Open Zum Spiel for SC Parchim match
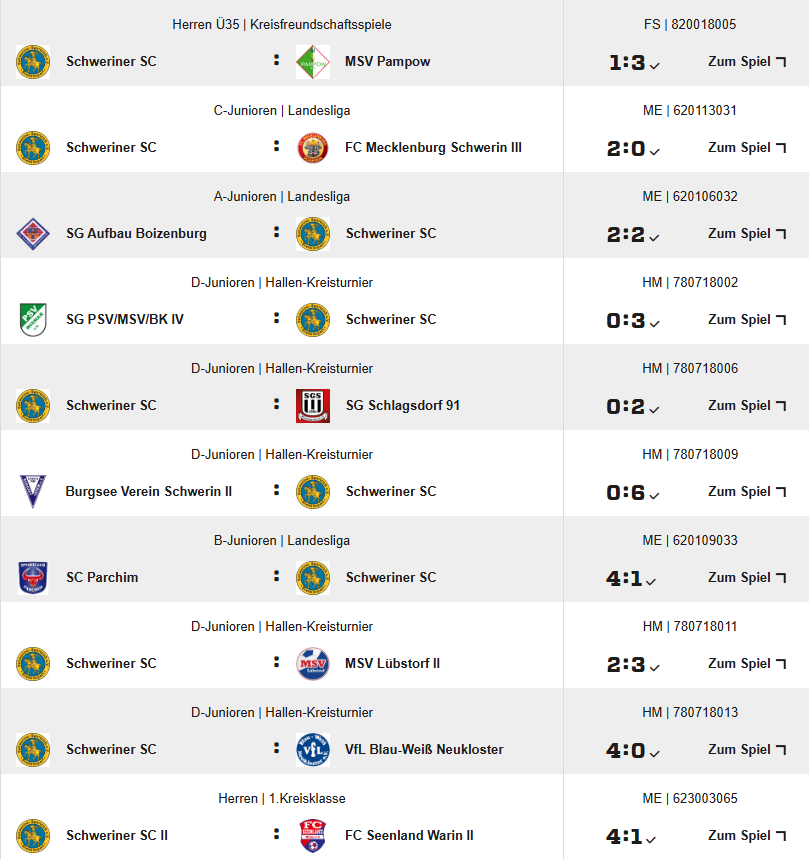Viewport: 809px width, 859px height. pyautogui.click(x=747, y=578)
